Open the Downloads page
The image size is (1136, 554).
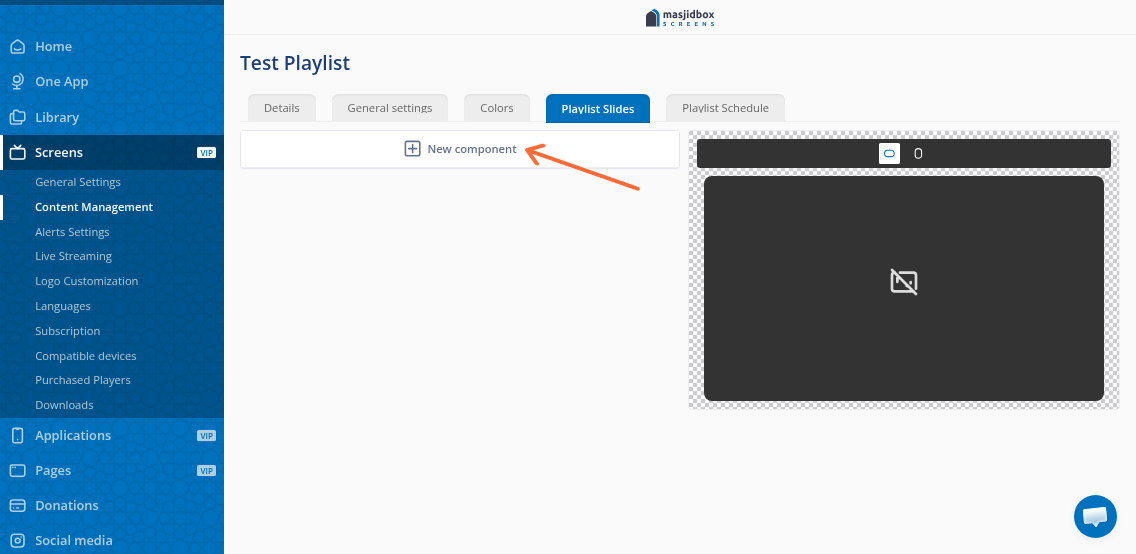click(64, 405)
